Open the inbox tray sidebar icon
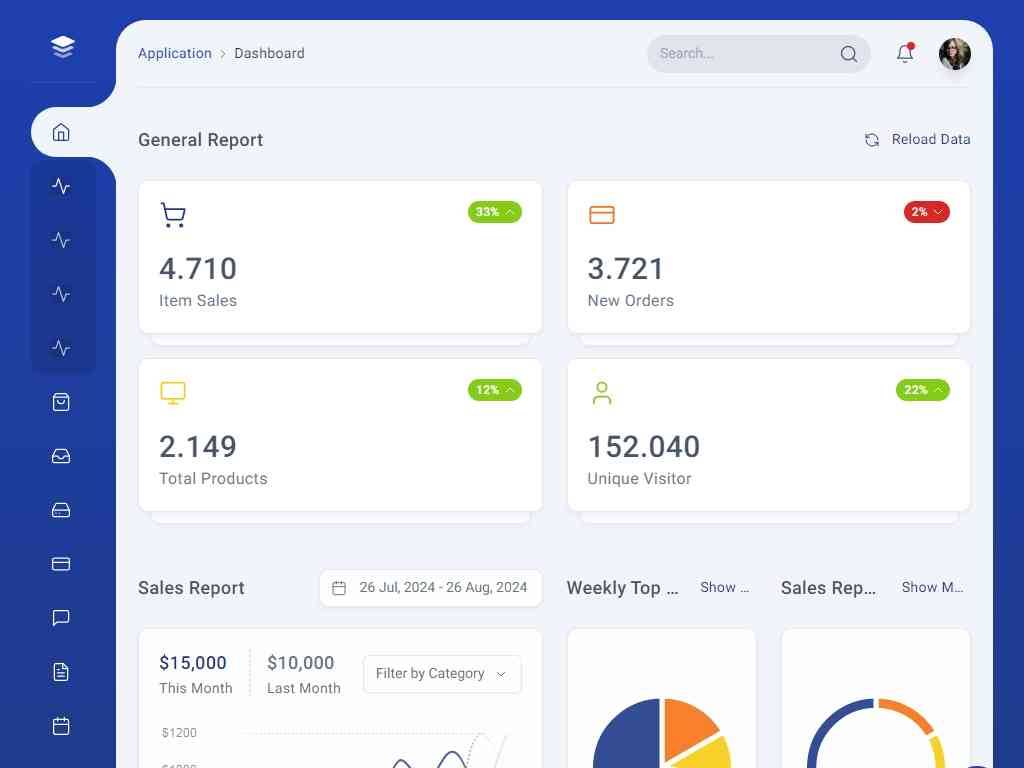Viewport: 1024px width, 768px height. coord(61,456)
